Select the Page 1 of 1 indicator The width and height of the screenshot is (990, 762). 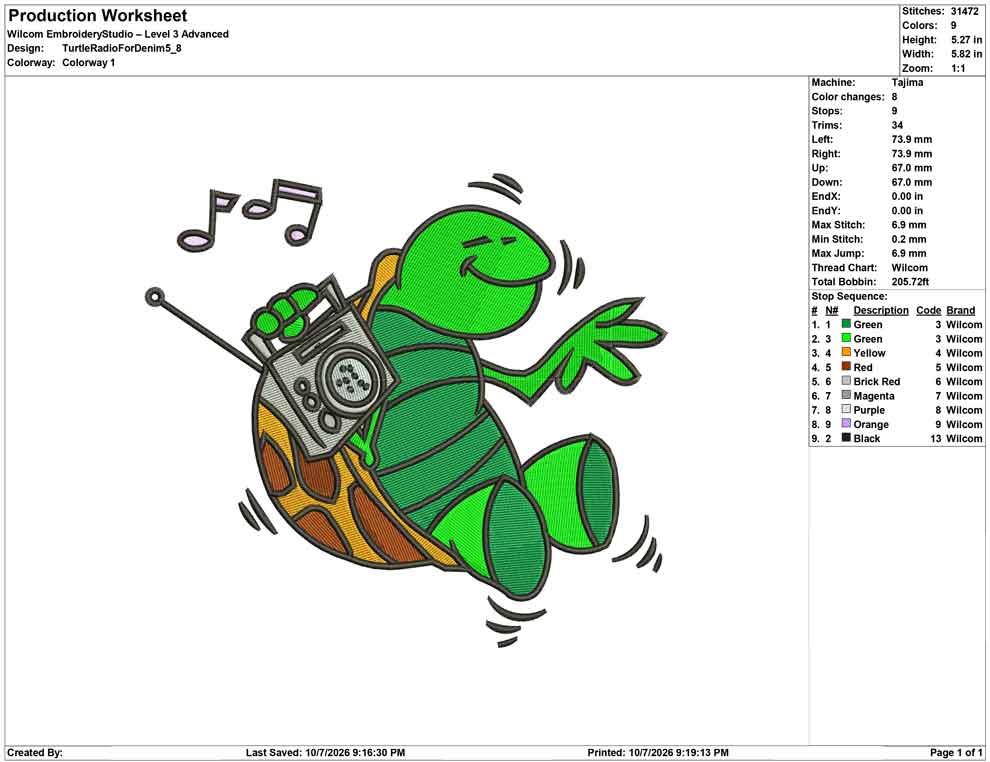pyautogui.click(x=956, y=753)
